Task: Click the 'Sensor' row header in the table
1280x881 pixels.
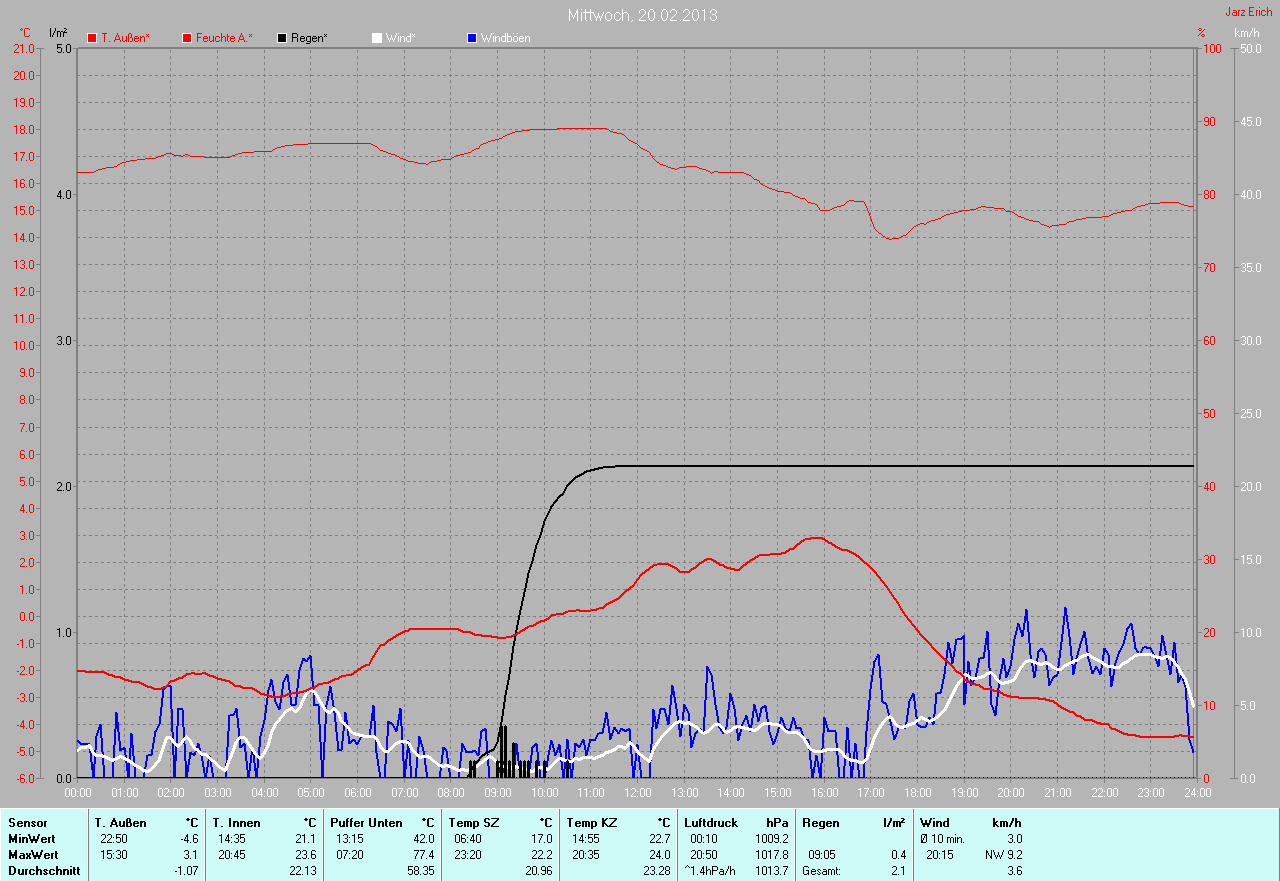Action: (x=27, y=823)
